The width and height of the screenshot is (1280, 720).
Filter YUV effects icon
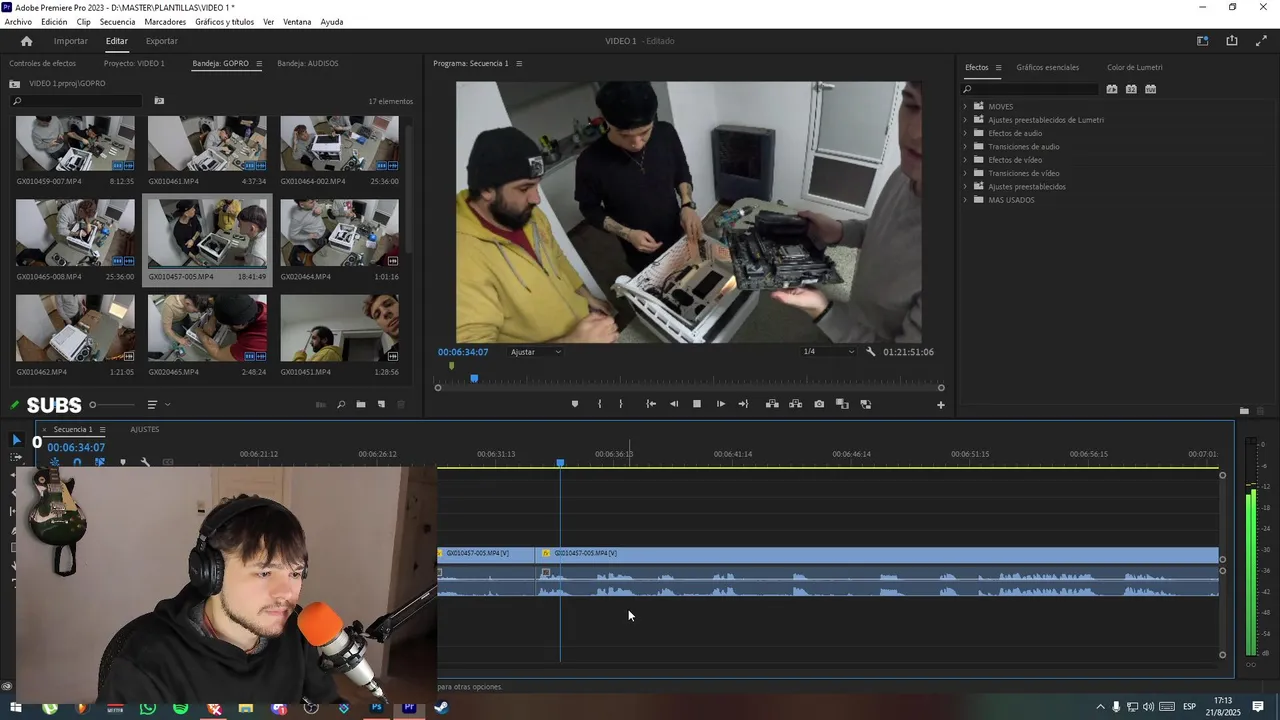click(x=1151, y=89)
